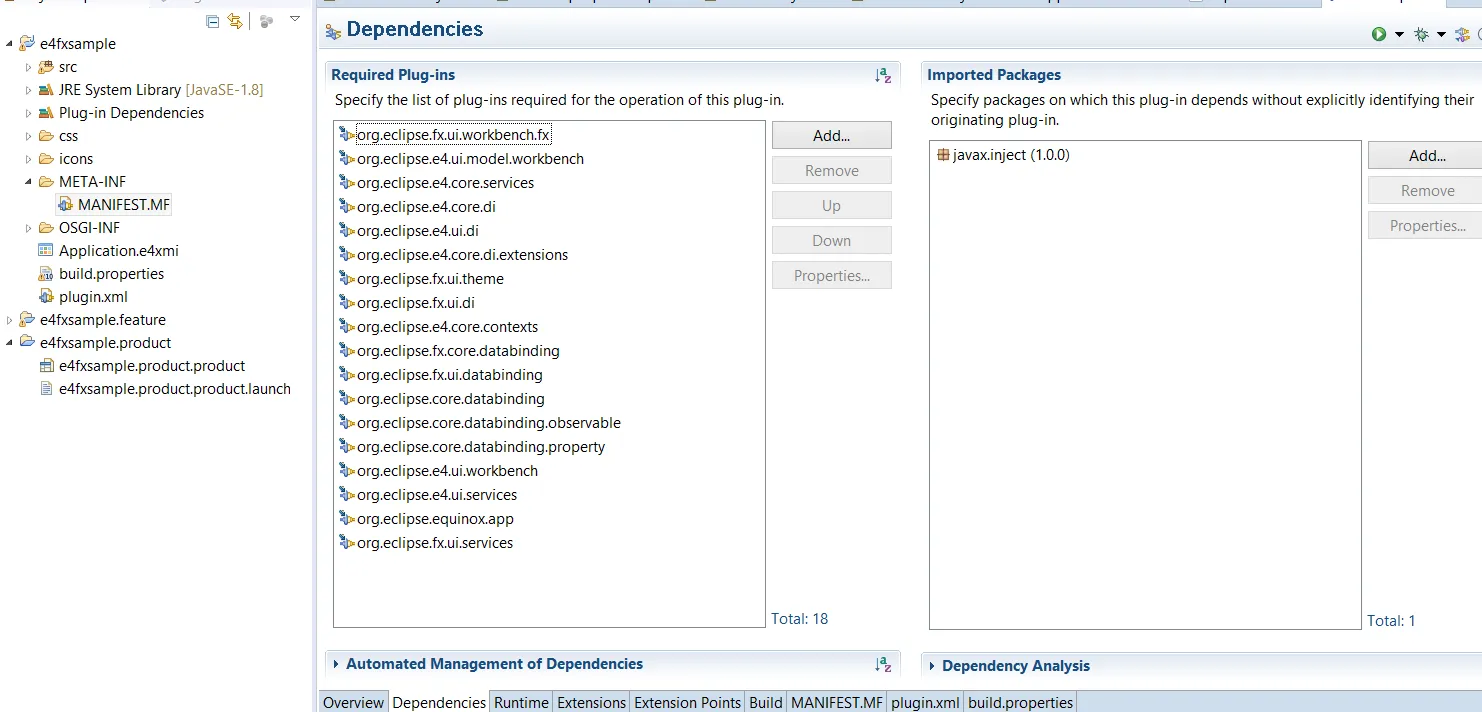This screenshot has width=1482, height=712.
Task: Expand the OSGI-INF folder
Action: point(29,228)
